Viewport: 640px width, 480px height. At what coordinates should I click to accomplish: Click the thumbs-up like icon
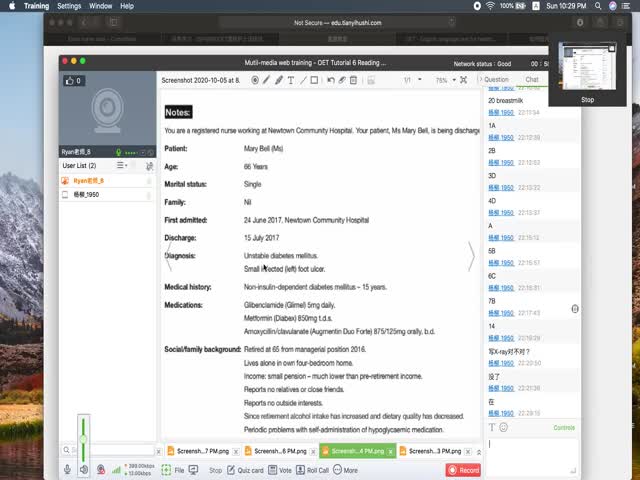click(69, 81)
